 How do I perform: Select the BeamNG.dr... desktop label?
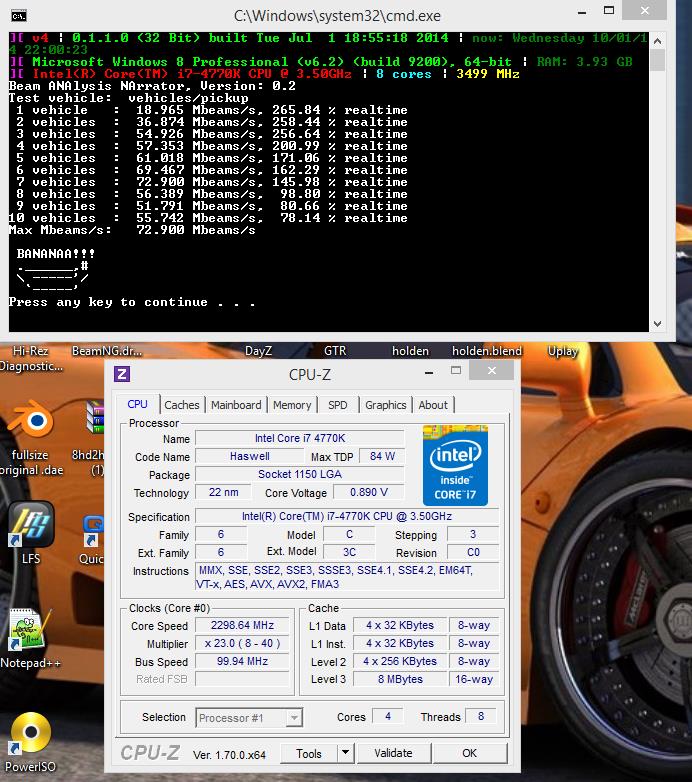coord(107,351)
